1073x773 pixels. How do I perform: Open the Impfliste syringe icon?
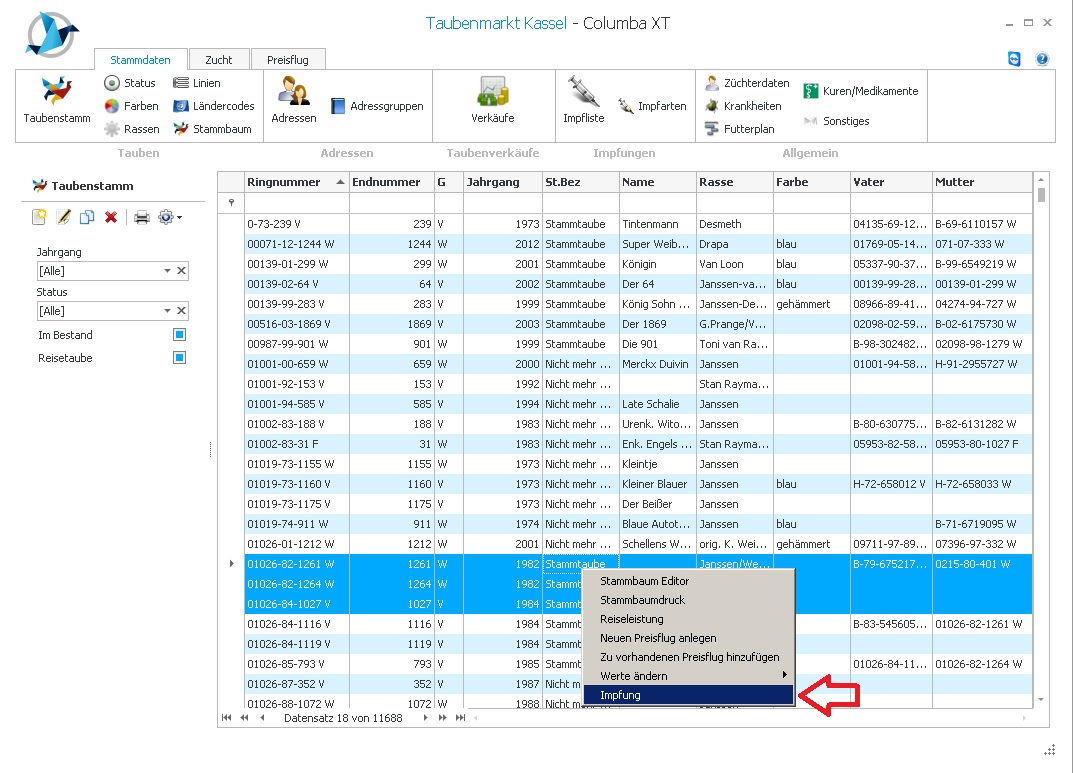(x=583, y=98)
